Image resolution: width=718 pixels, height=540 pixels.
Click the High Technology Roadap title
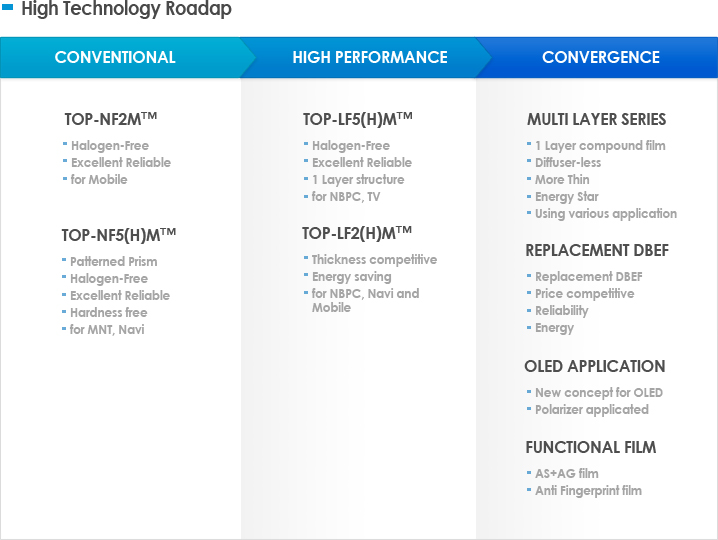tap(126, 9)
